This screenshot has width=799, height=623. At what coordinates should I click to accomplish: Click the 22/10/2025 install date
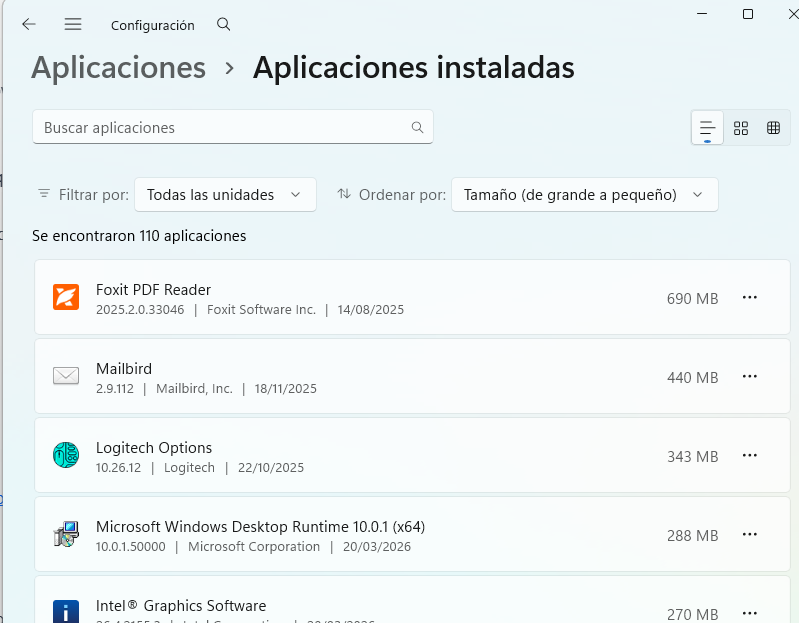(271, 468)
